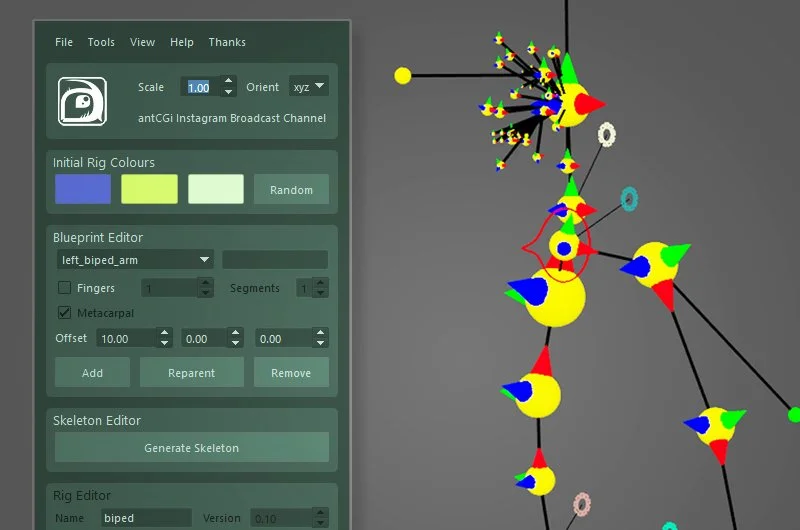800x530 pixels.
Task: Click the Version 0.10 field
Action: pyautogui.click(x=281, y=518)
